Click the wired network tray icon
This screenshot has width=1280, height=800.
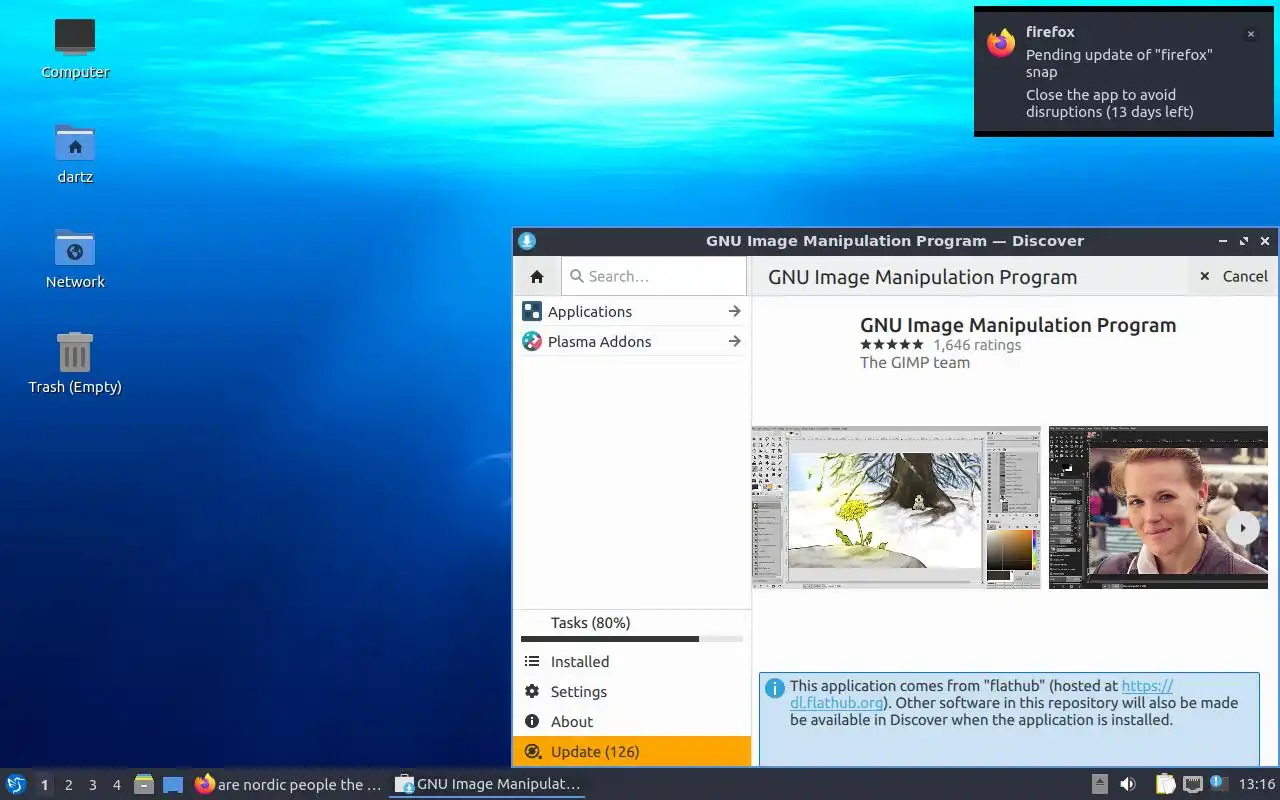pos(1192,784)
